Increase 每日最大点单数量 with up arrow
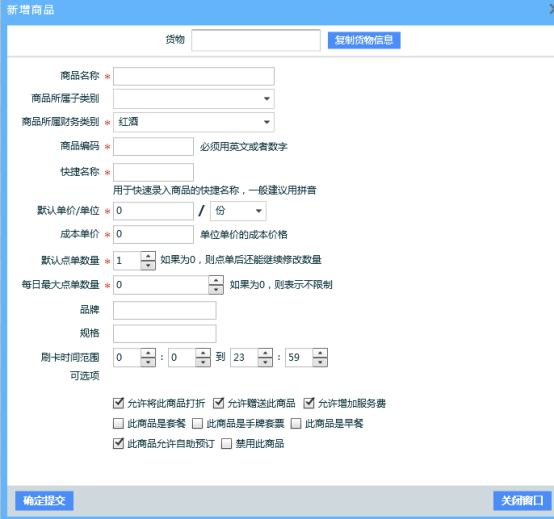This screenshot has height=519, width=554. pyautogui.click(x=216, y=281)
